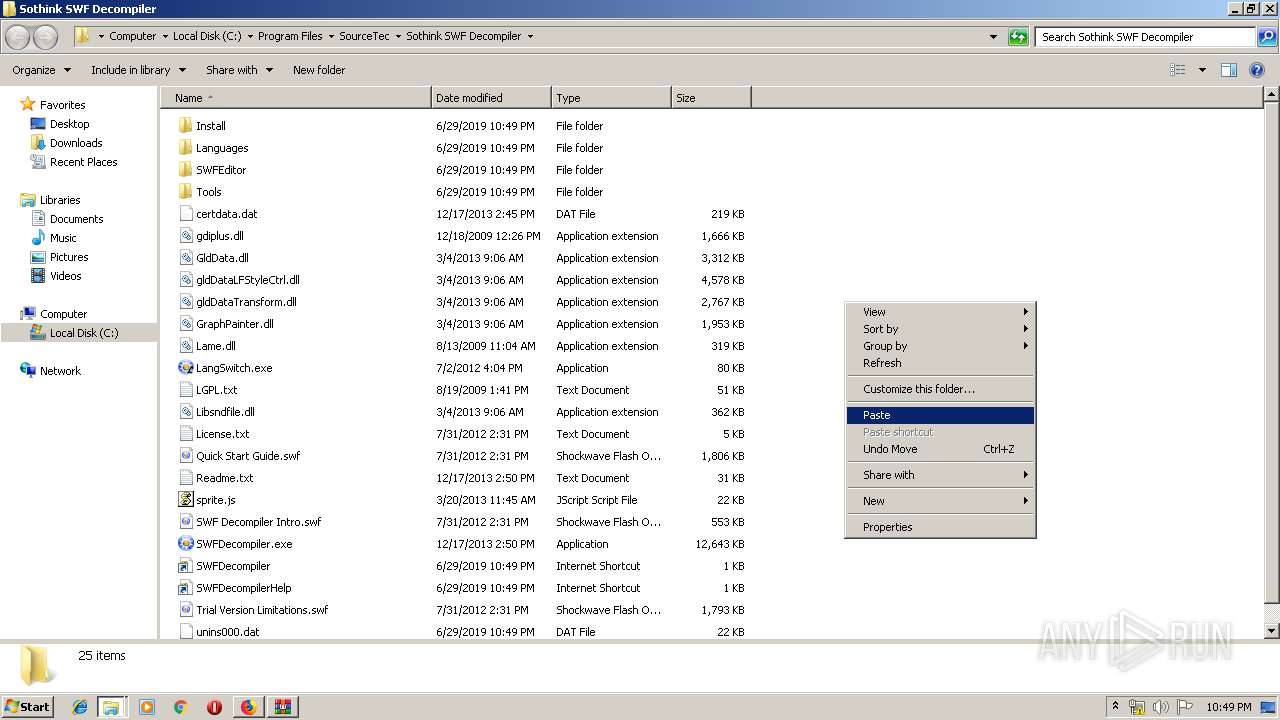Click the Start button

(27, 706)
